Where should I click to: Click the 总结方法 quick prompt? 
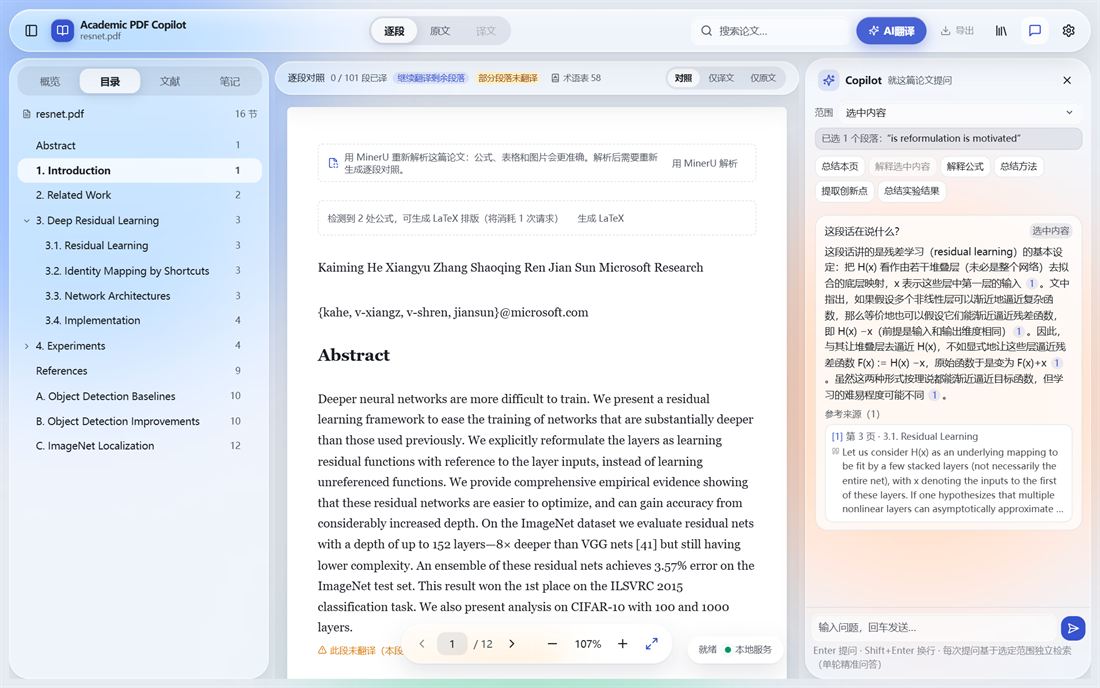[1018, 166]
